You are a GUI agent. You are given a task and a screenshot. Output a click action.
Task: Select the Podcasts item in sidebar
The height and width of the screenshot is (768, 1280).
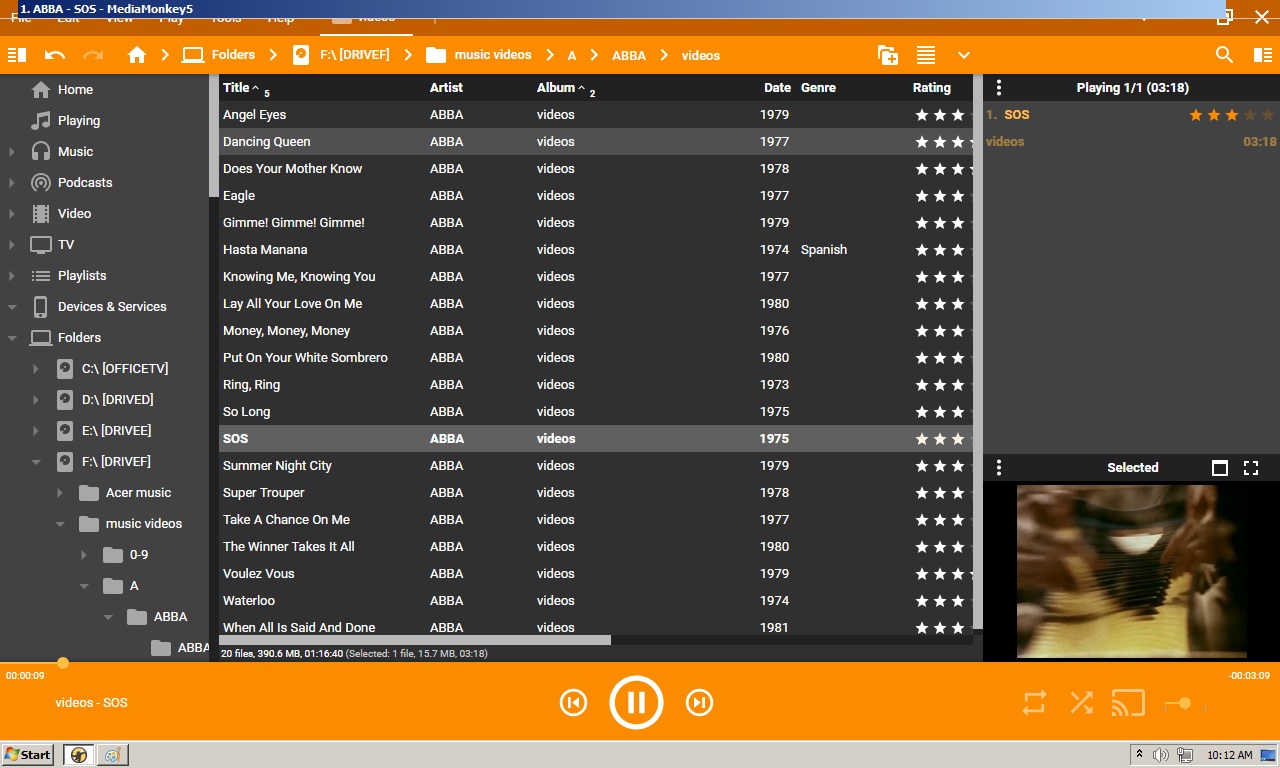click(85, 183)
